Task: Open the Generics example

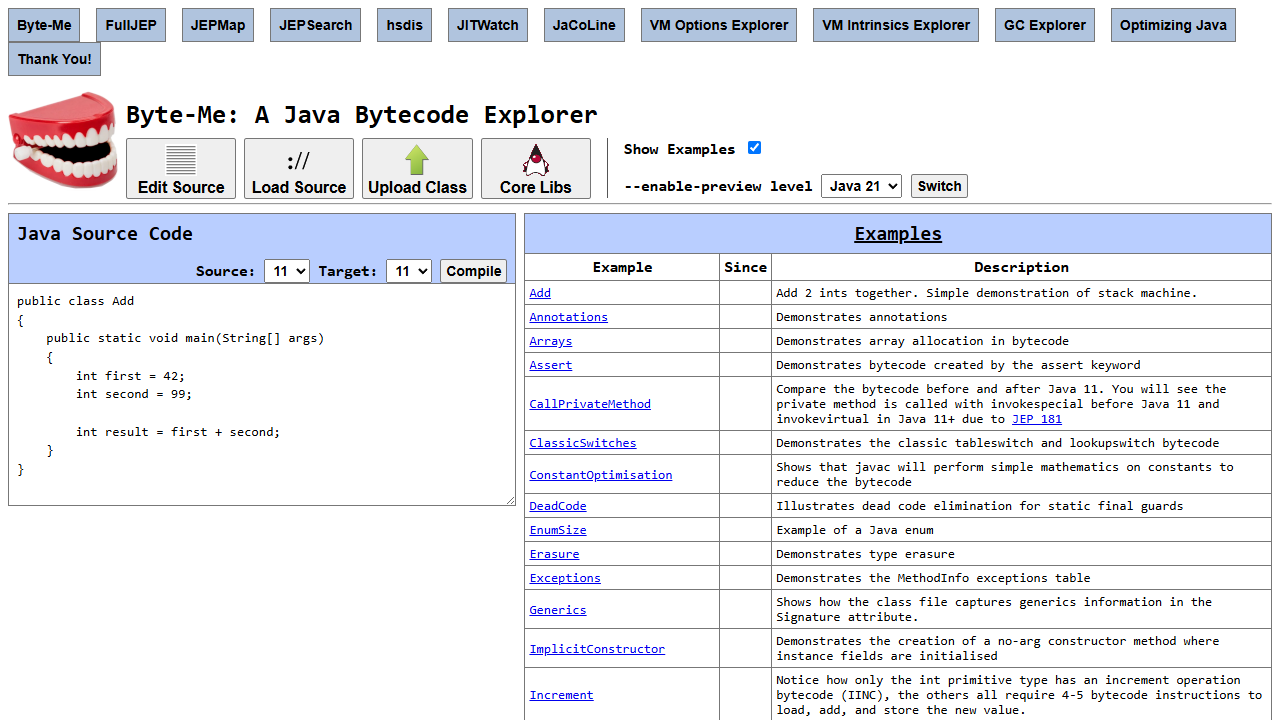Action: (x=558, y=610)
